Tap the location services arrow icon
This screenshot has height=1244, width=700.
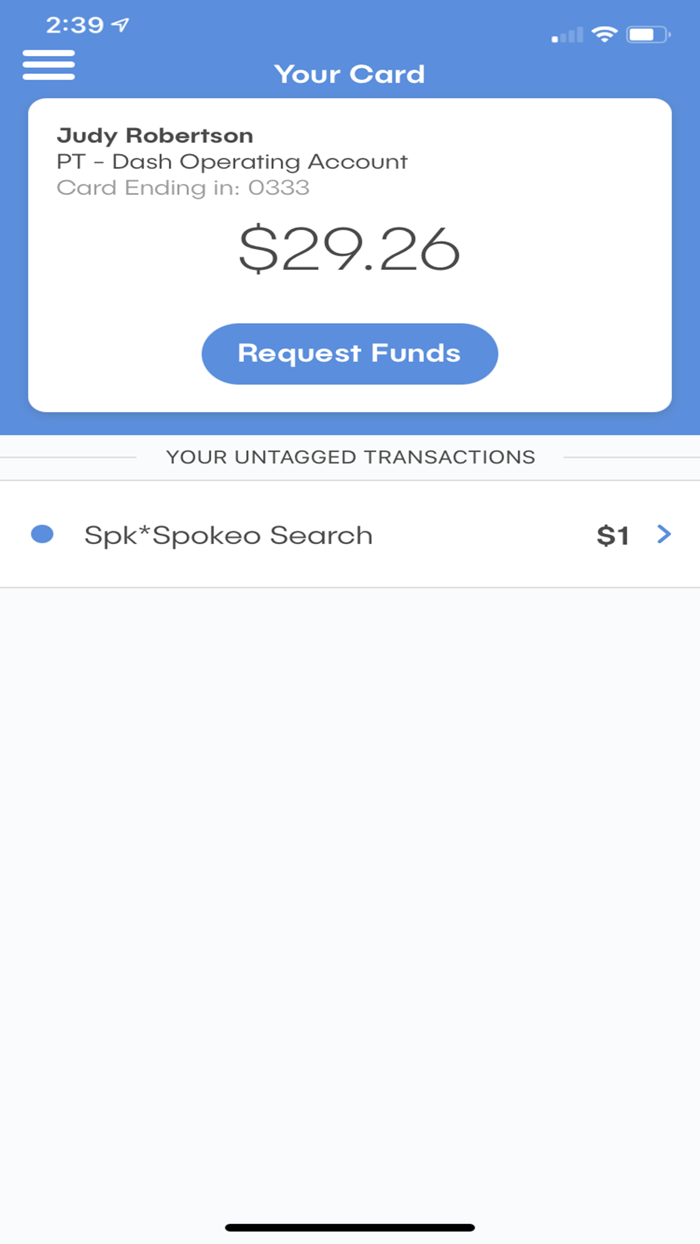click(122, 26)
